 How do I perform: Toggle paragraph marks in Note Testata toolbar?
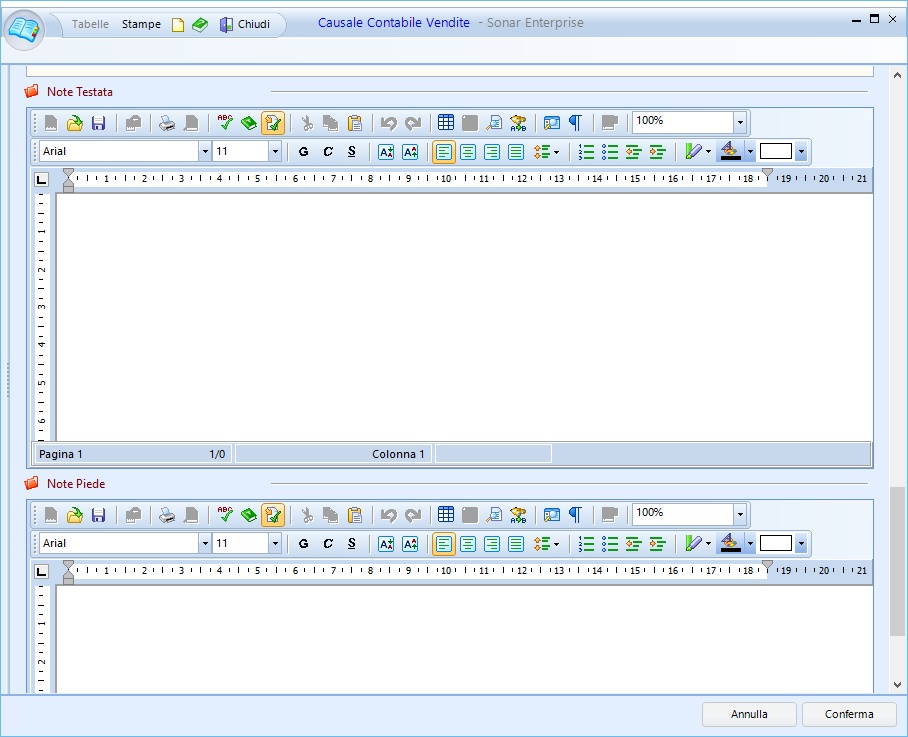(575, 123)
